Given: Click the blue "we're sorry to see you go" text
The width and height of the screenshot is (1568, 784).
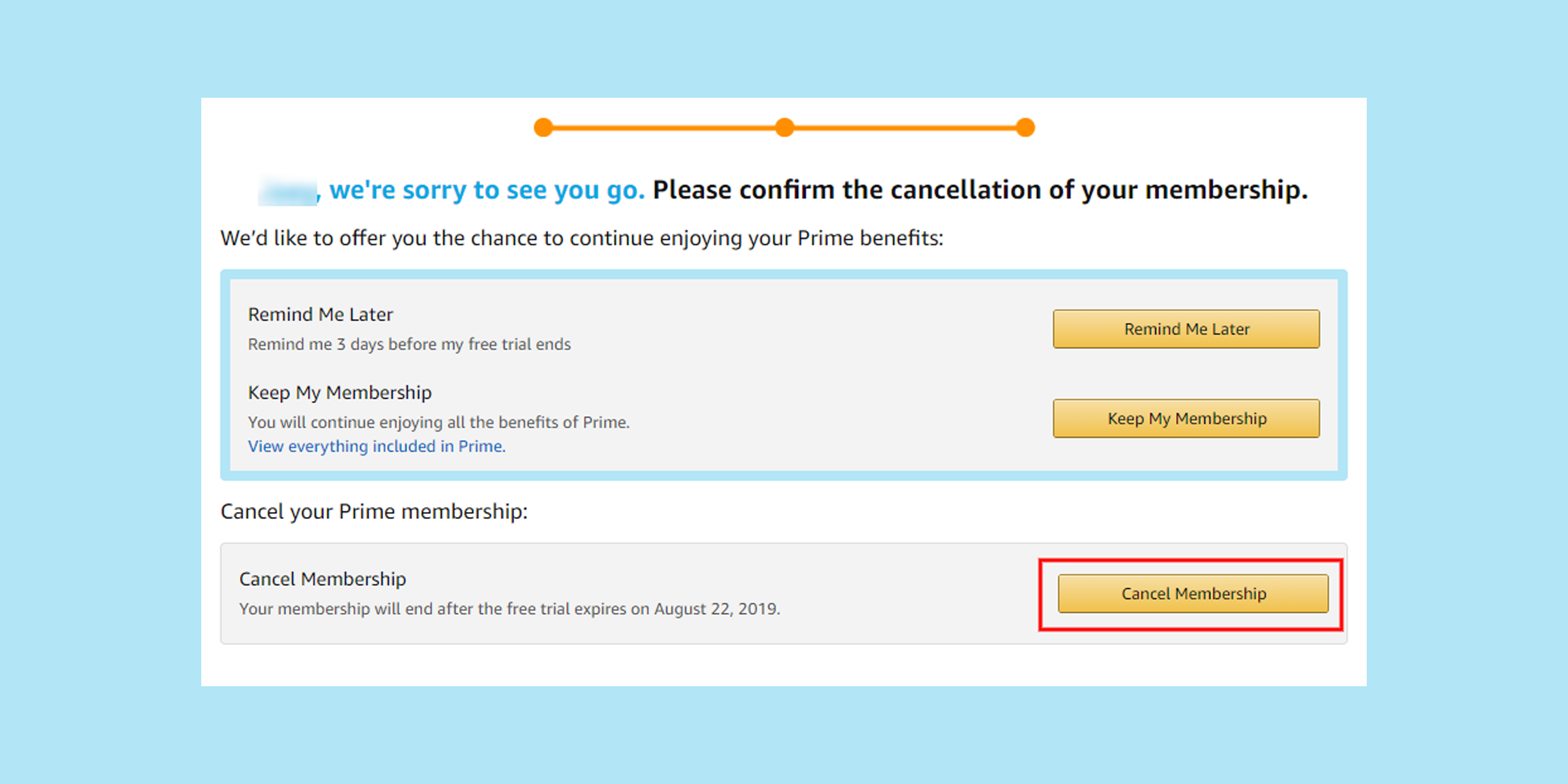Looking at the screenshot, I should tap(487, 190).
